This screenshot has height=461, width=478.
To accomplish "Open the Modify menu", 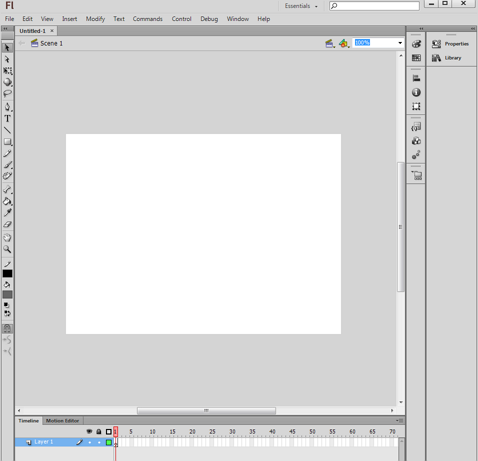I will [x=95, y=19].
